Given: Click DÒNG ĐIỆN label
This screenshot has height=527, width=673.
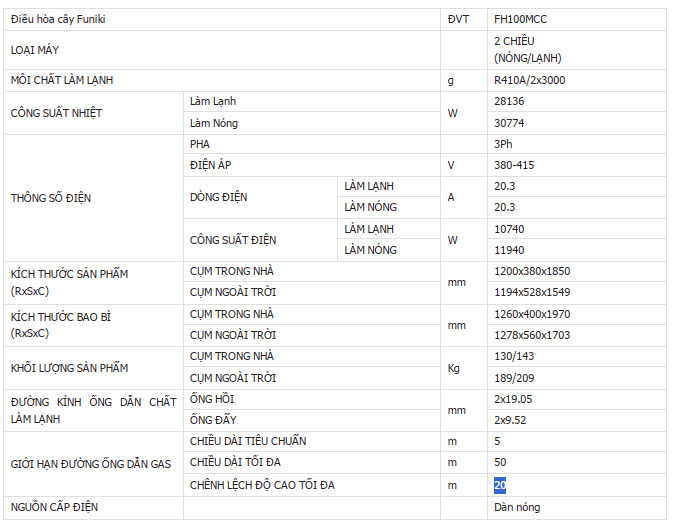Looking at the screenshot, I should 218,197.
